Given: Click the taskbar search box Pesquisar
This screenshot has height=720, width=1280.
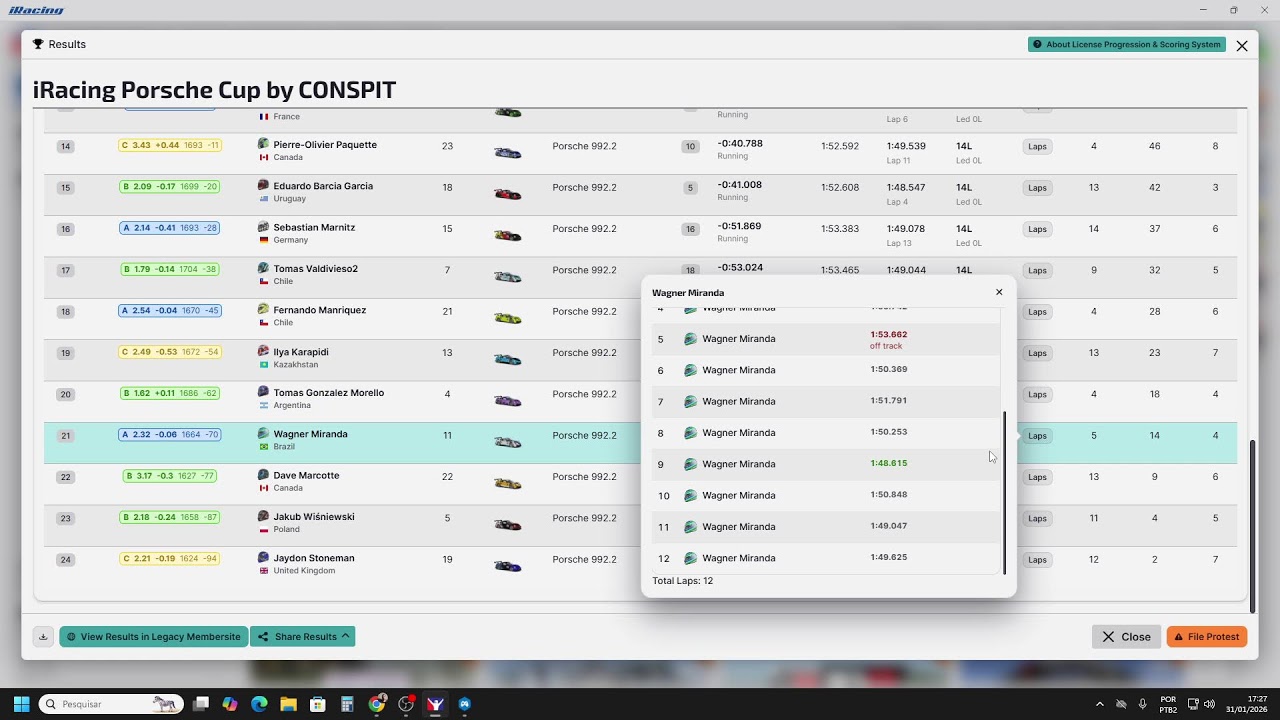Looking at the screenshot, I should click(111, 704).
